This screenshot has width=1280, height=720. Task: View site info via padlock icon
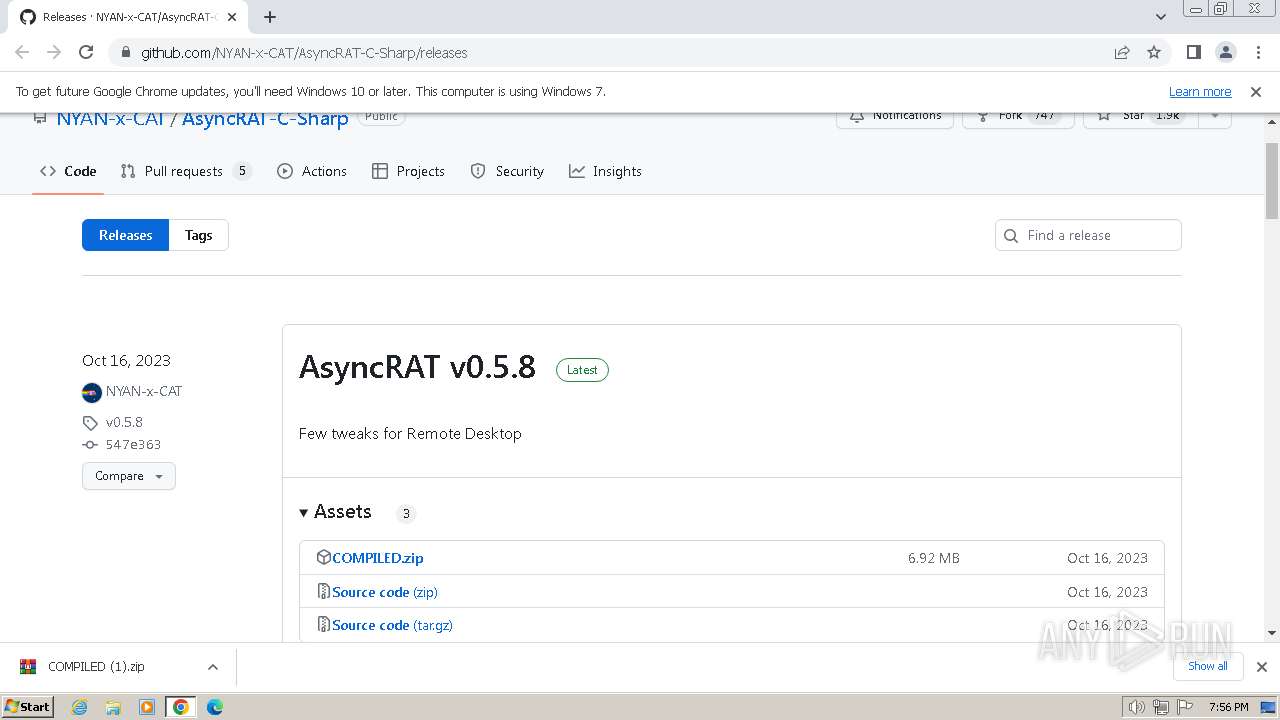[125, 52]
